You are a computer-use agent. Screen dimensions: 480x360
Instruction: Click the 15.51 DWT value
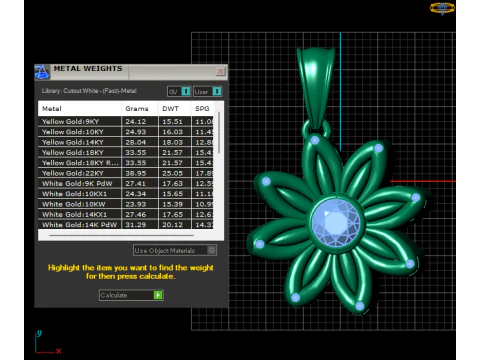pos(172,122)
